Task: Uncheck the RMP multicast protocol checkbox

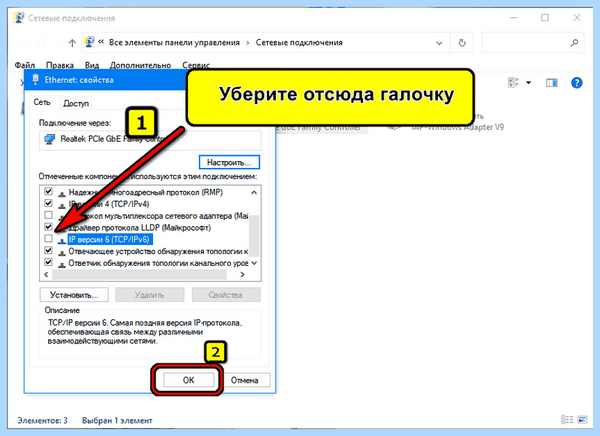Action: pyautogui.click(x=48, y=191)
